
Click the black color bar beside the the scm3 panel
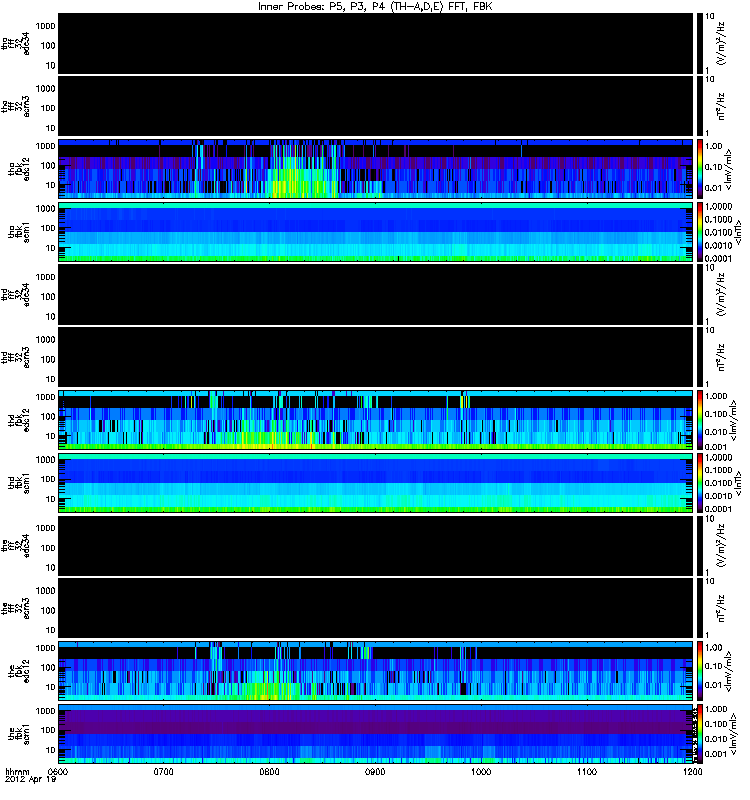[x=699, y=609]
